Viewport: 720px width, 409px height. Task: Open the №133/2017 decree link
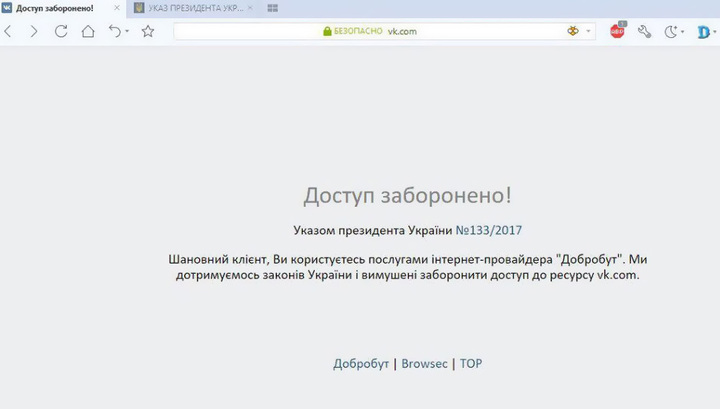click(x=489, y=230)
